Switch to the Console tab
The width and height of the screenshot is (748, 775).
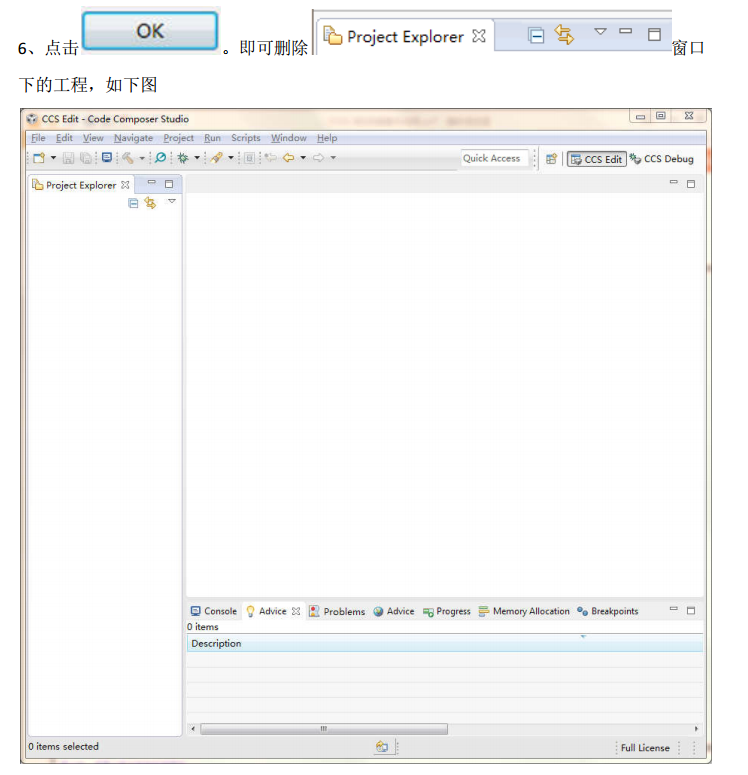coord(214,611)
